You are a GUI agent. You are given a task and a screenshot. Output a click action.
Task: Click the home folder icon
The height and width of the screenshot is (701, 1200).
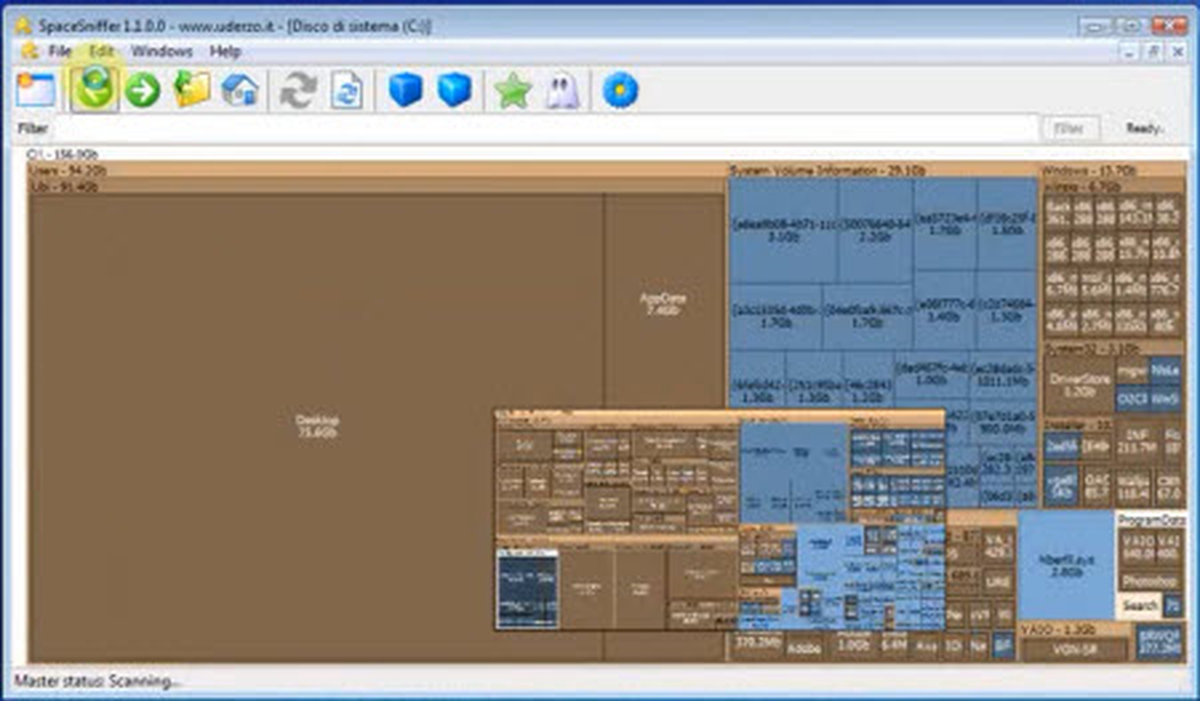240,90
